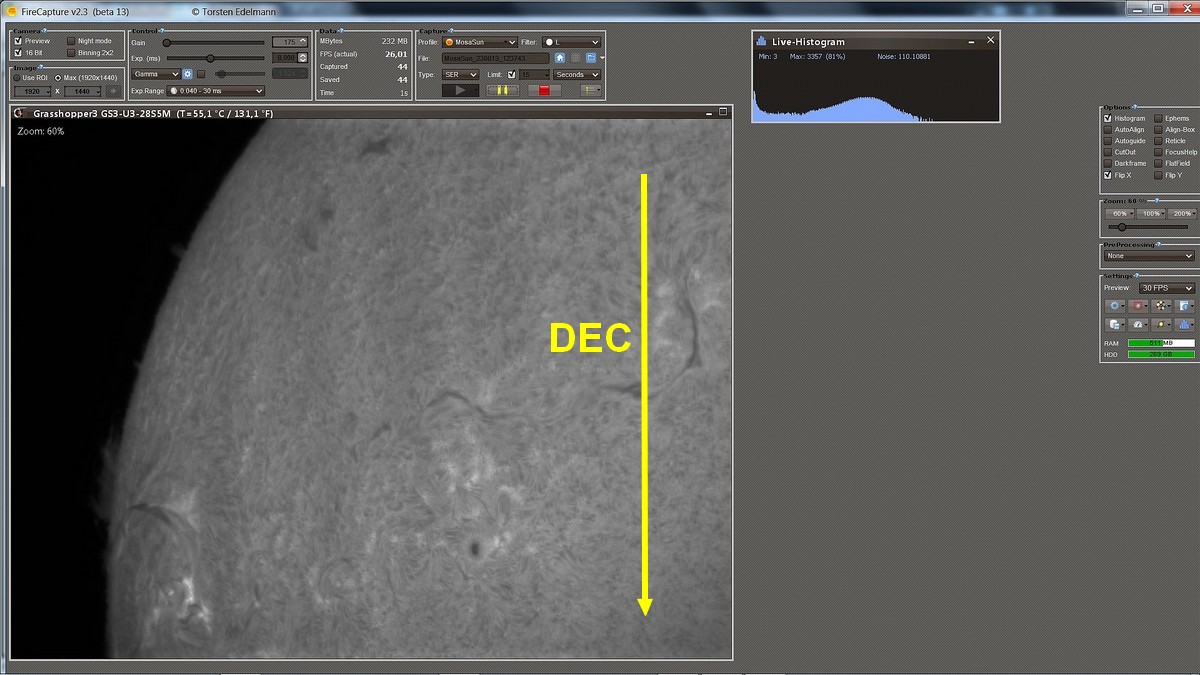The image size is (1200, 675).
Task: Open the gamma settings gear icon
Action: [x=187, y=74]
